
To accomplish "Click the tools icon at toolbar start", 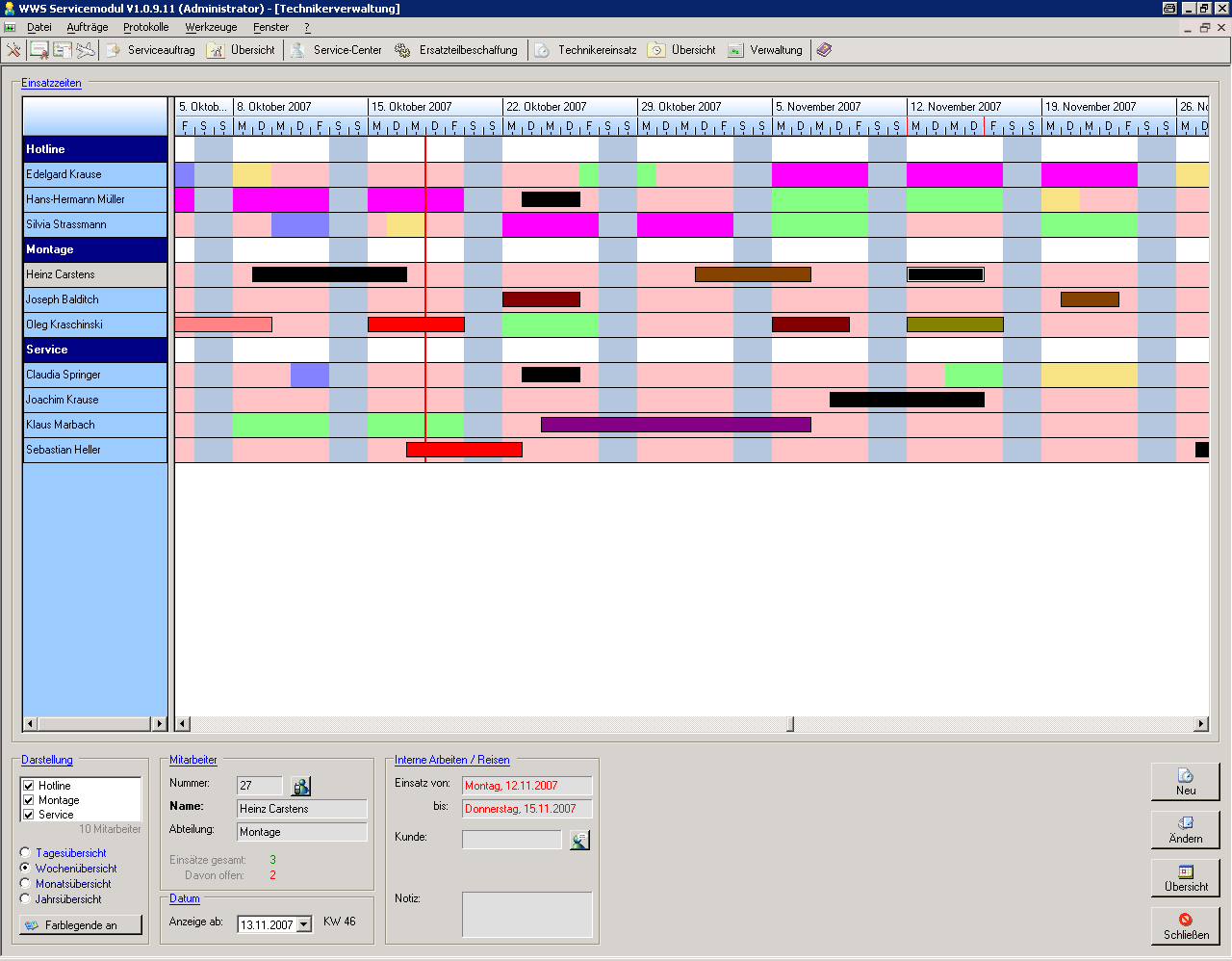I will (13, 50).
